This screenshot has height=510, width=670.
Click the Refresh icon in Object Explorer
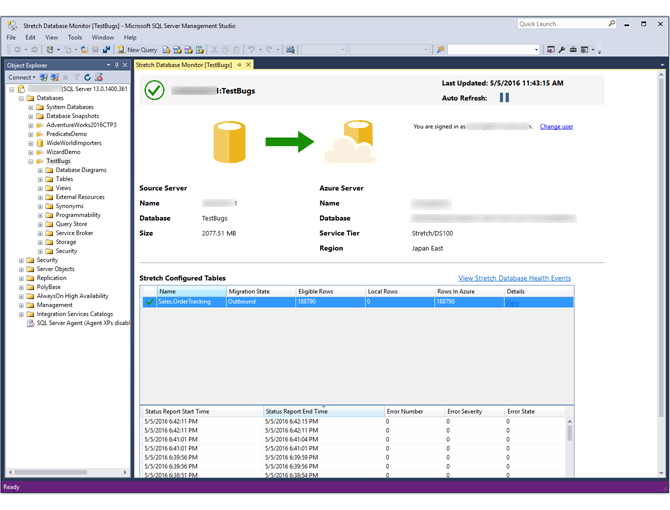(87, 77)
